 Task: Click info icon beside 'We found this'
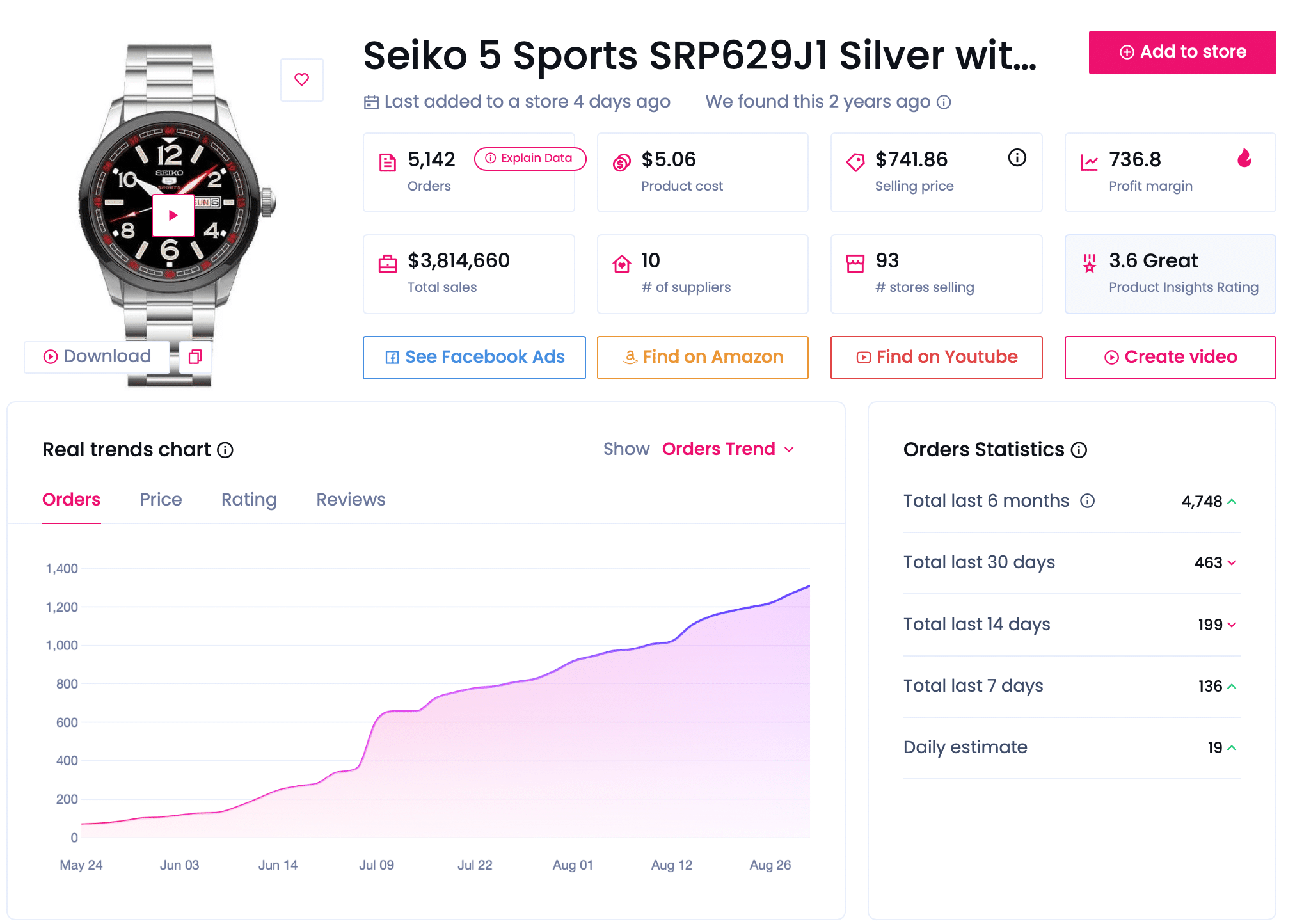click(x=944, y=102)
